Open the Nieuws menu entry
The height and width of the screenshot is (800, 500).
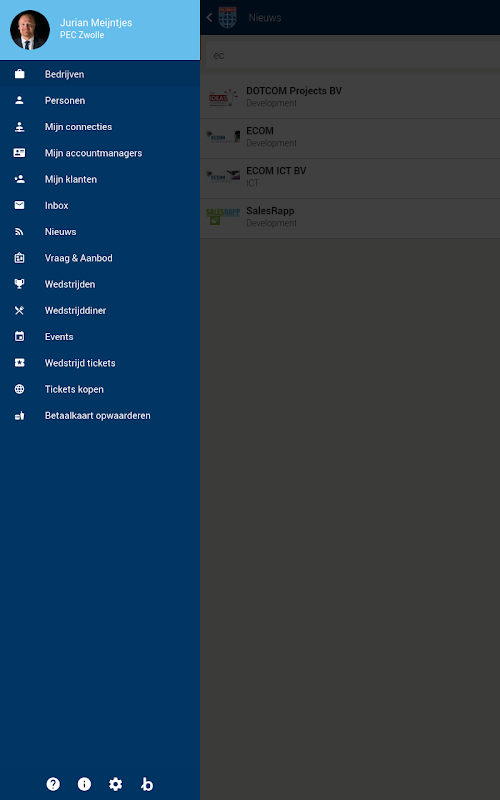tap(100, 232)
